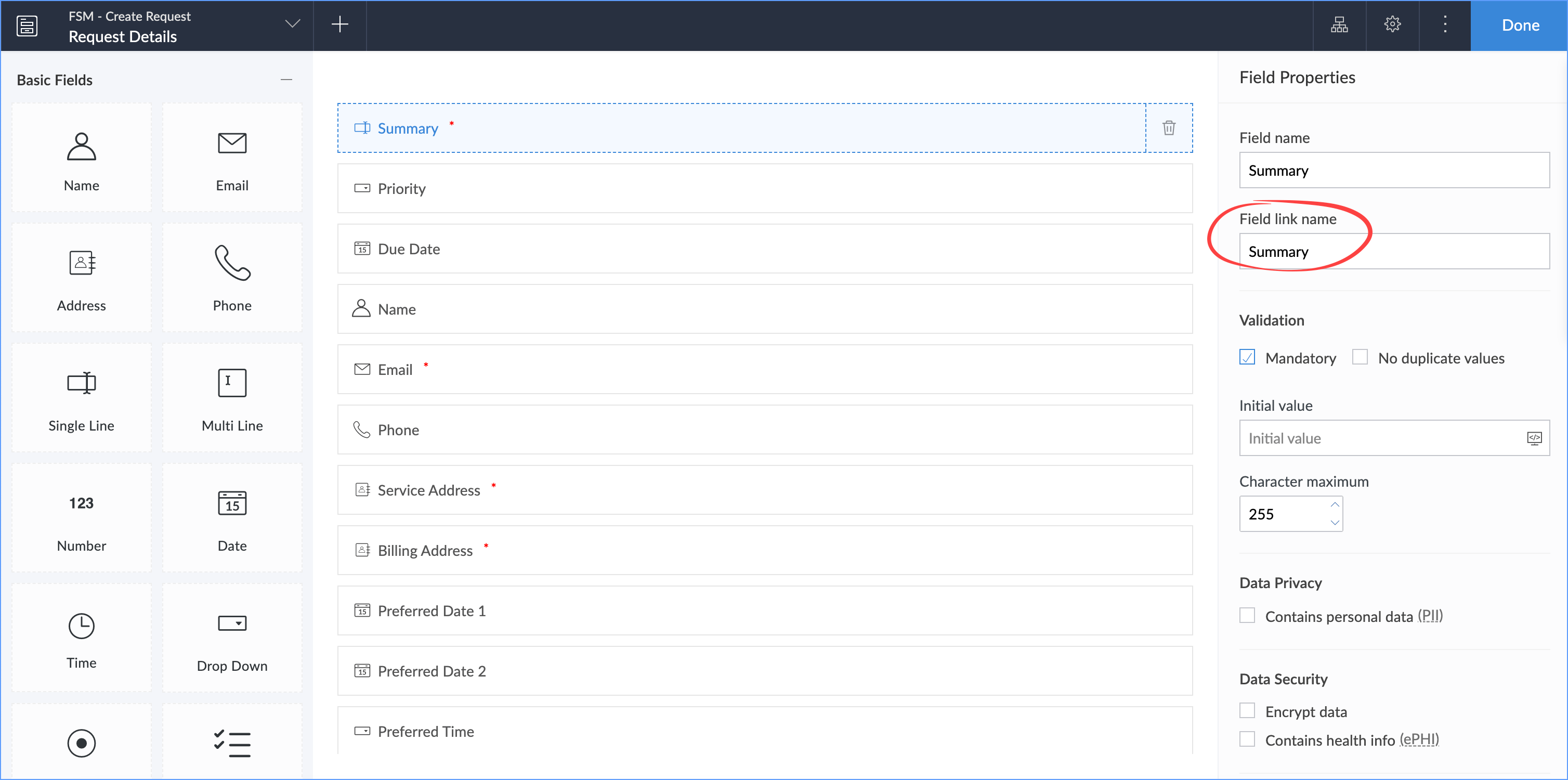Click the workflow hierarchy icon in header

pos(1339,24)
